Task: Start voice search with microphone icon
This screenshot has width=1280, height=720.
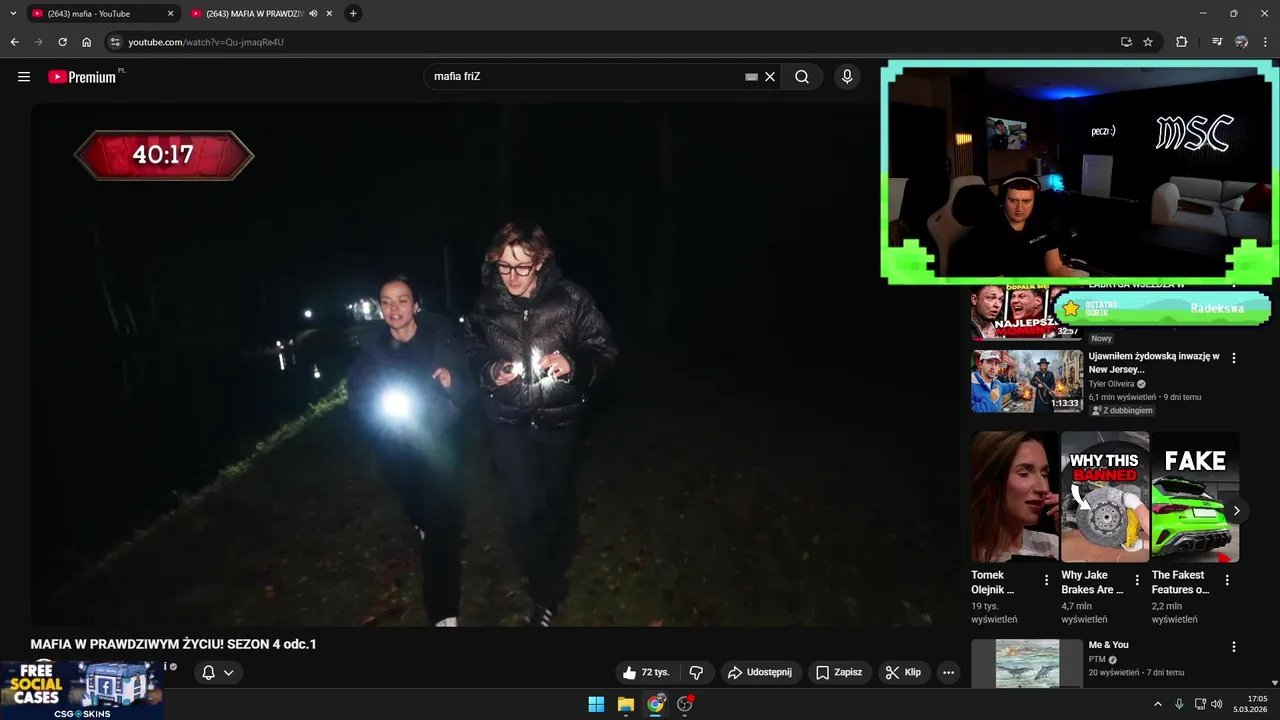Action: (x=847, y=77)
